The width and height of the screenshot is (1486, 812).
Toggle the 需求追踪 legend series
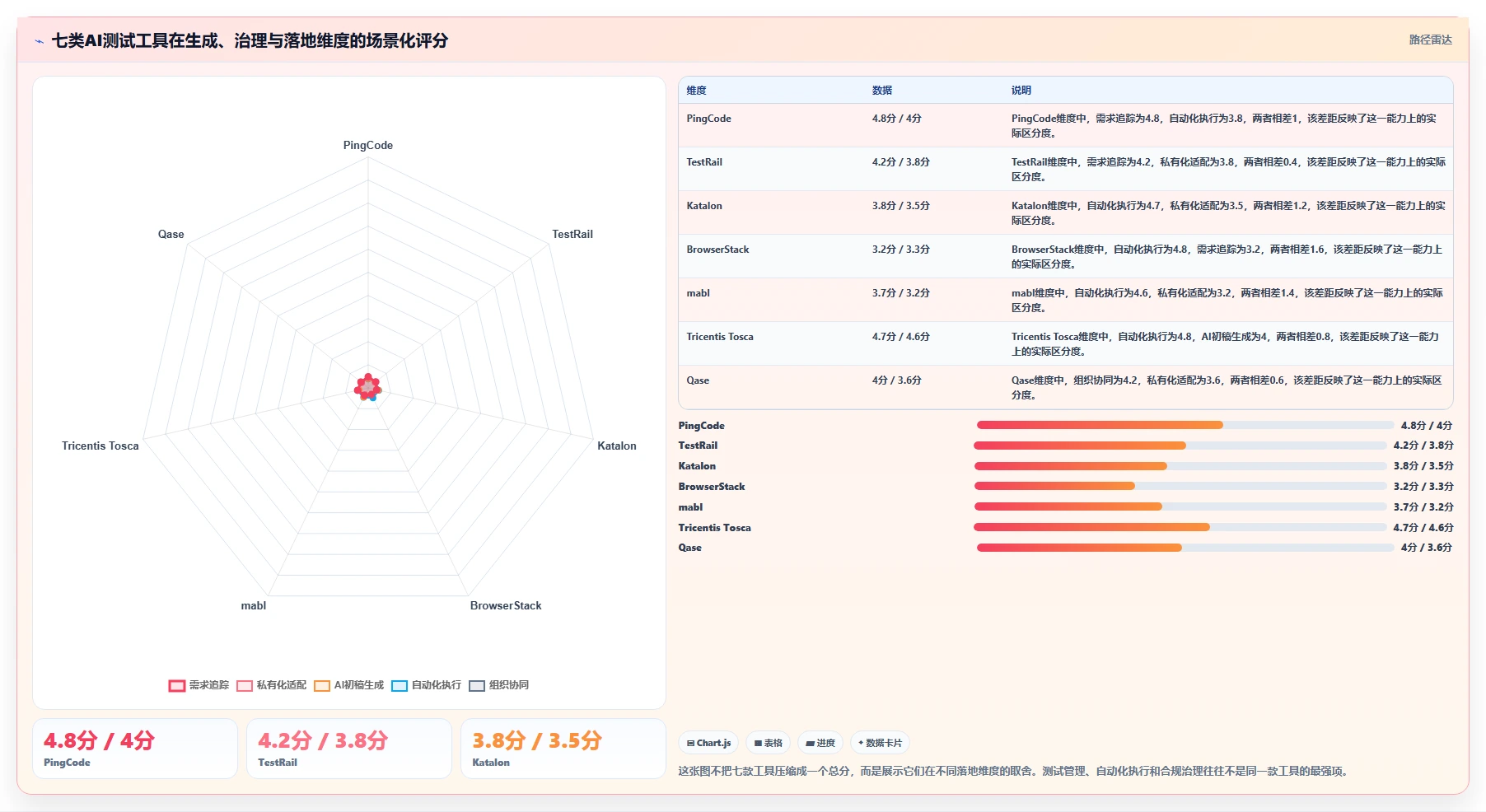tap(199, 685)
